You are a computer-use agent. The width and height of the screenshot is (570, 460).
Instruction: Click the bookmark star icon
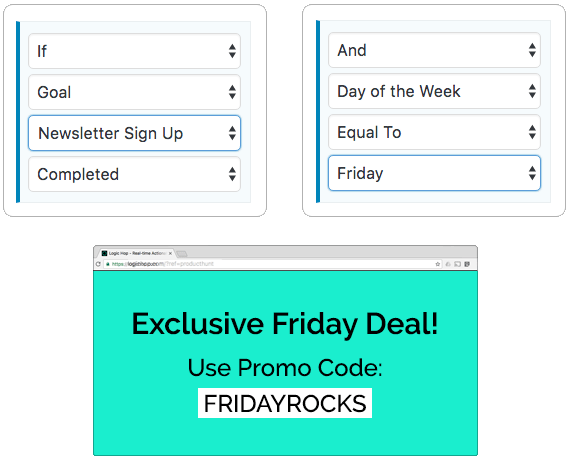pos(438,264)
